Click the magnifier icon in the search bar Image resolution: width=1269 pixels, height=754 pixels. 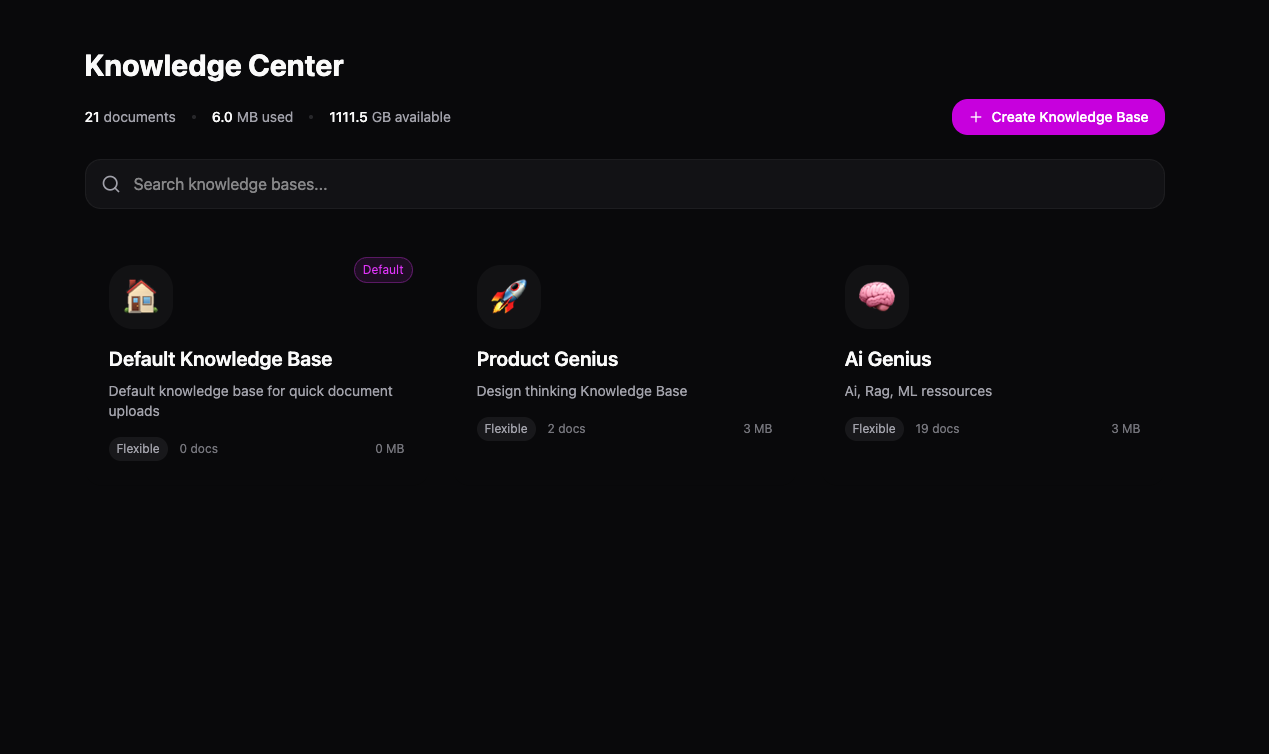[112, 184]
